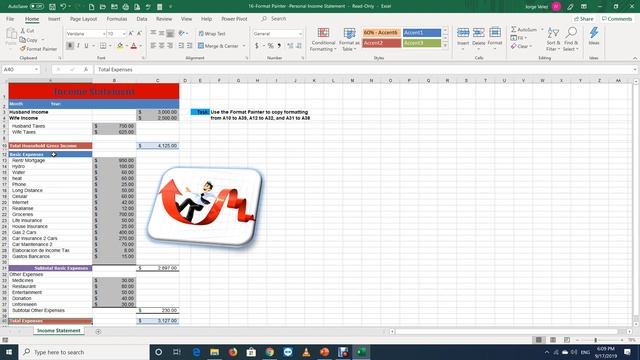Increase the indent of the cell
This screenshot has width=640, height=360.
click(189, 46)
